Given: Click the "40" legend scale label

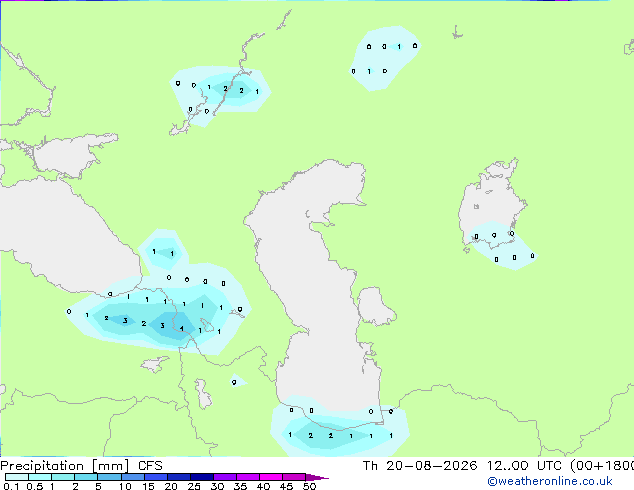Looking at the screenshot, I should (263, 486).
